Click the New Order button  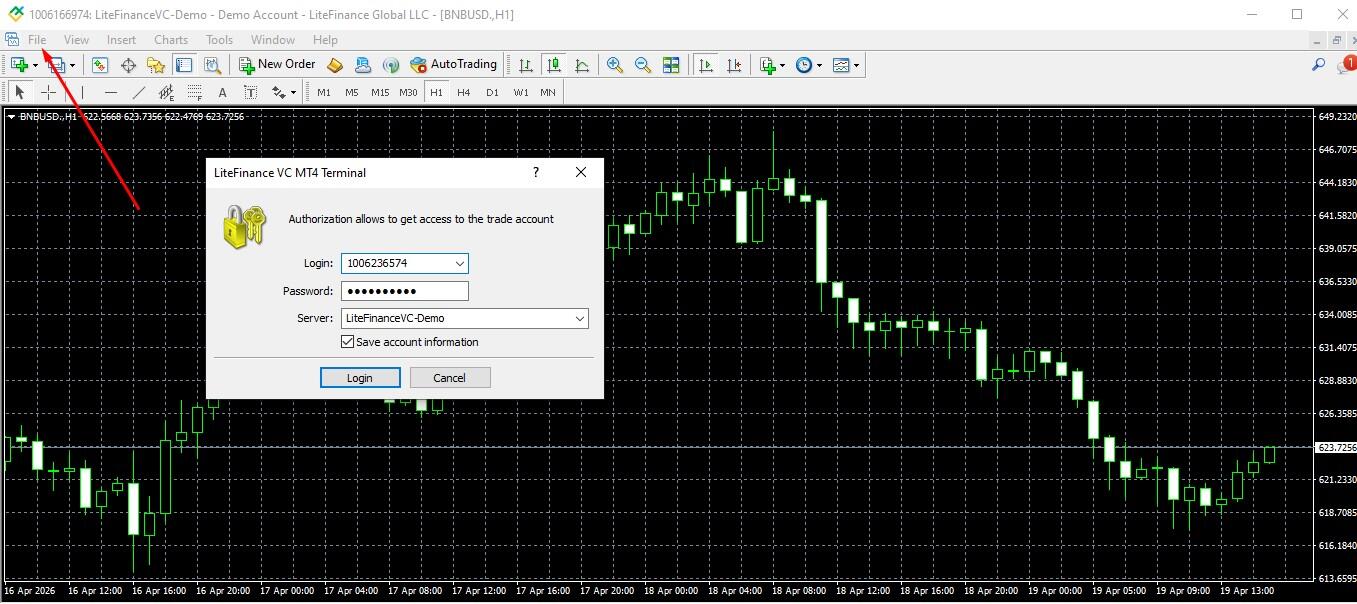pos(278,65)
